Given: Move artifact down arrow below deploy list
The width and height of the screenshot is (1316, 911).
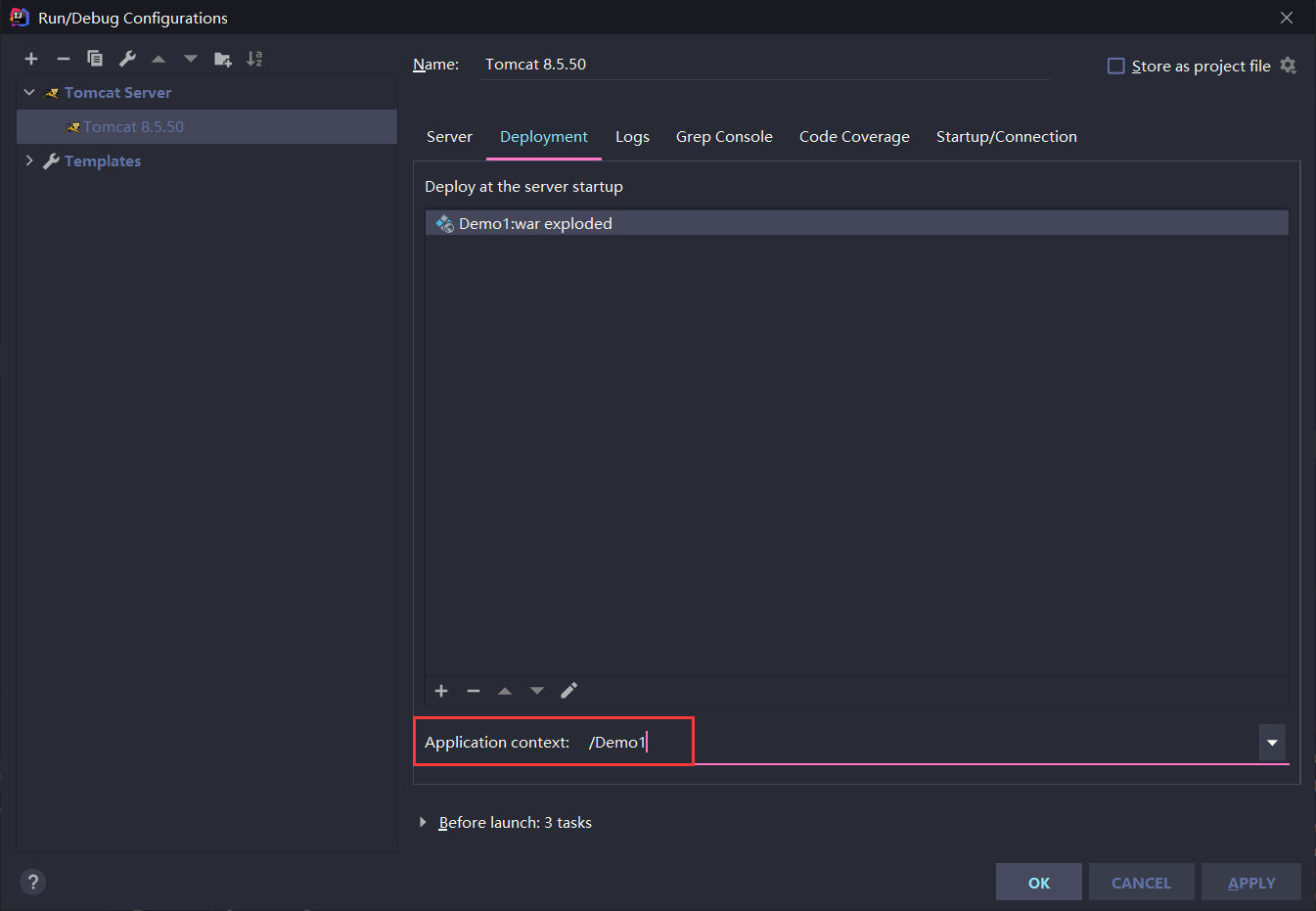Looking at the screenshot, I should [x=537, y=691].
